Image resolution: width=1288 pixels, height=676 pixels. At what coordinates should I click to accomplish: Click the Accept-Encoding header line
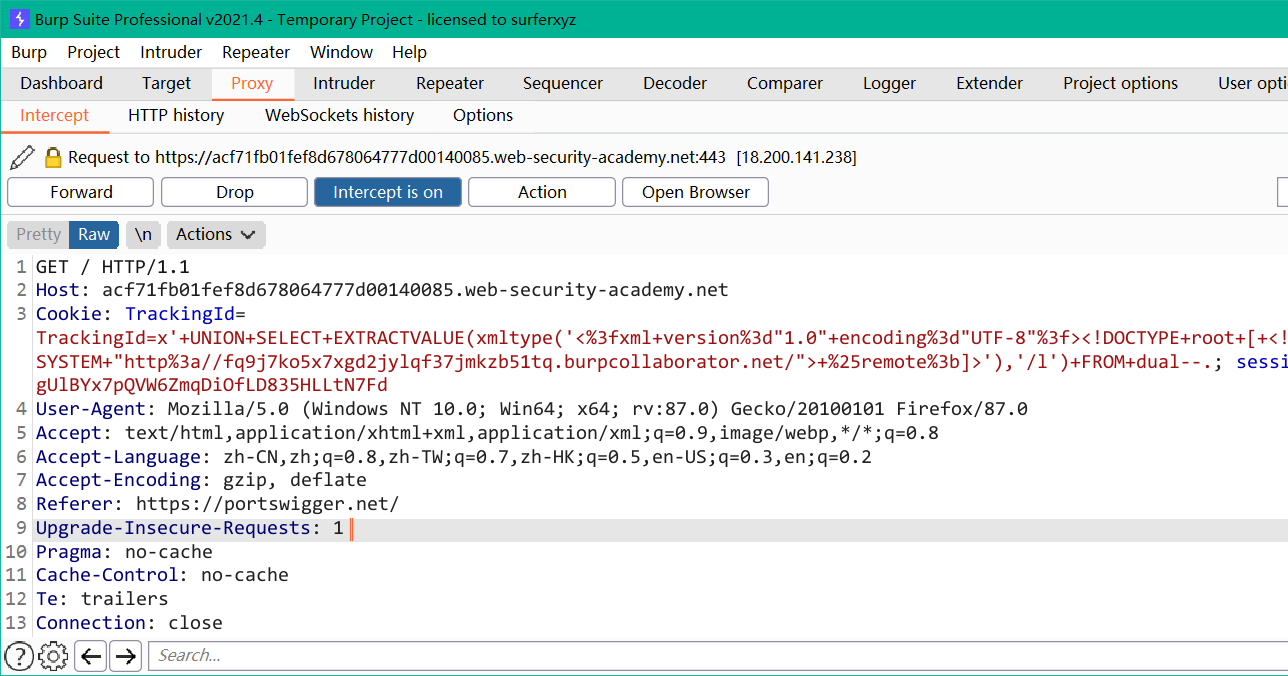click(x=201, y=480)
